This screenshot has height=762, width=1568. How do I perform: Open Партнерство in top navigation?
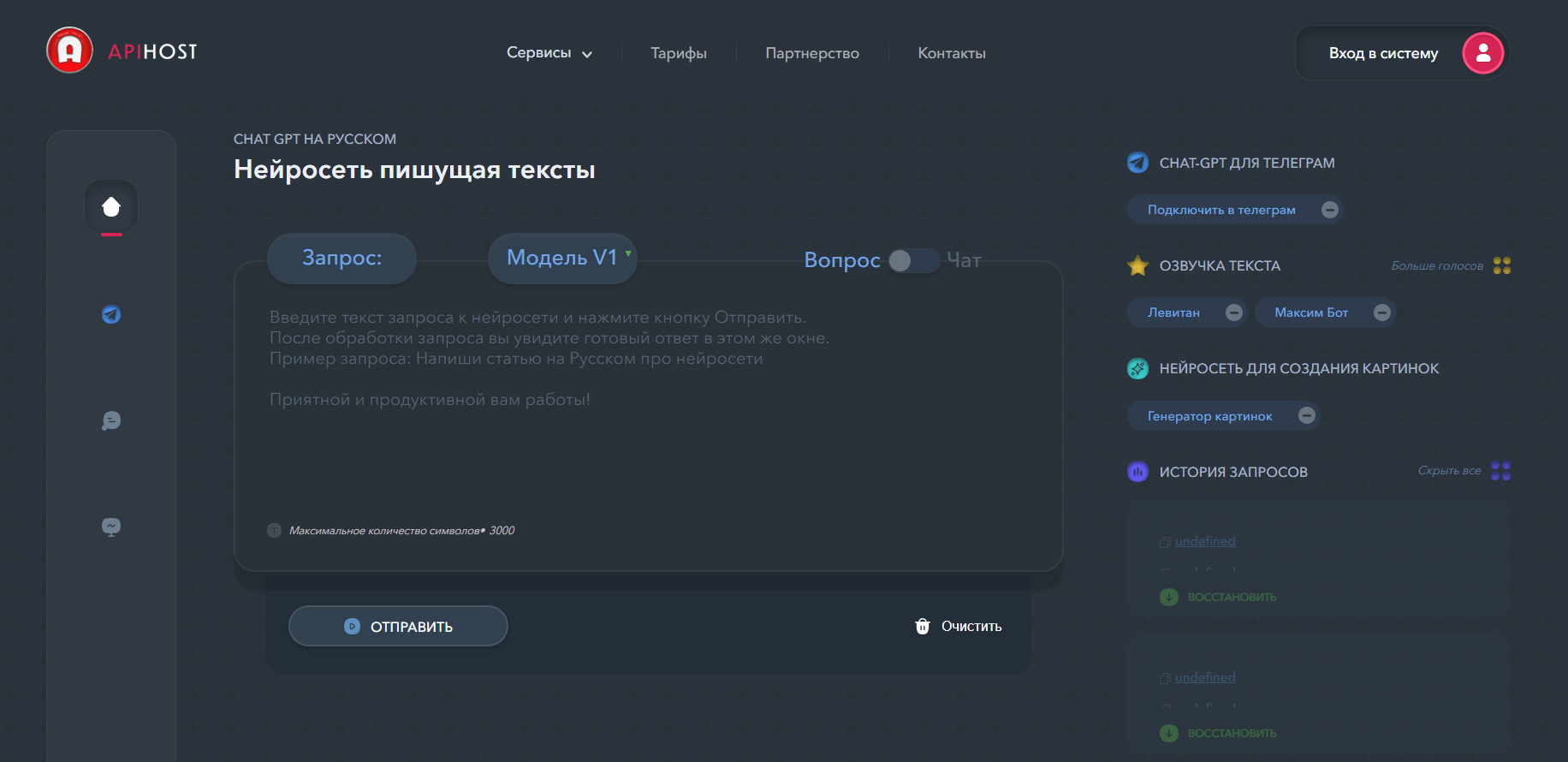pyautogui.click(x=812, y=53)
